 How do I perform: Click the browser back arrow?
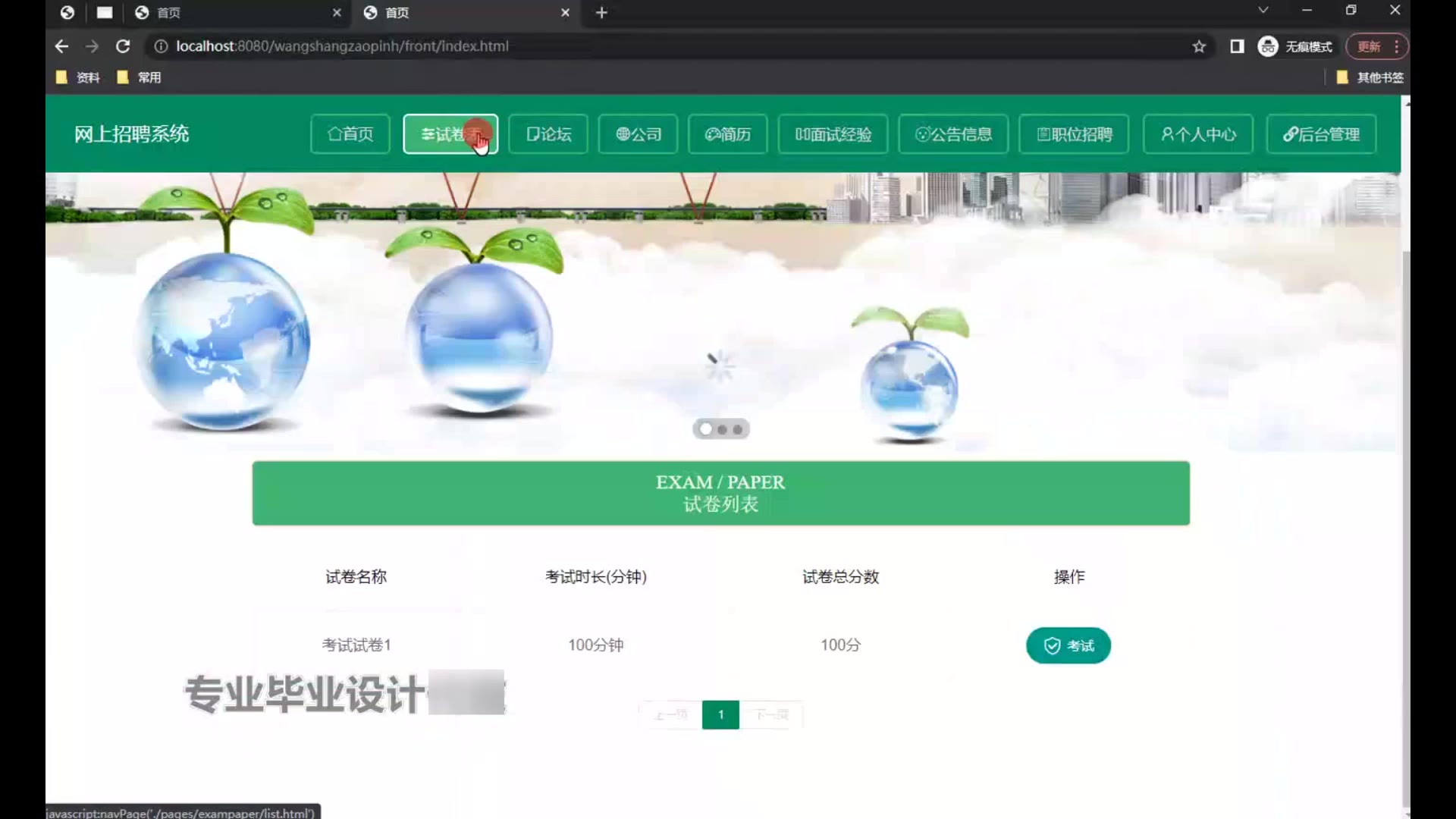point(61,46)
